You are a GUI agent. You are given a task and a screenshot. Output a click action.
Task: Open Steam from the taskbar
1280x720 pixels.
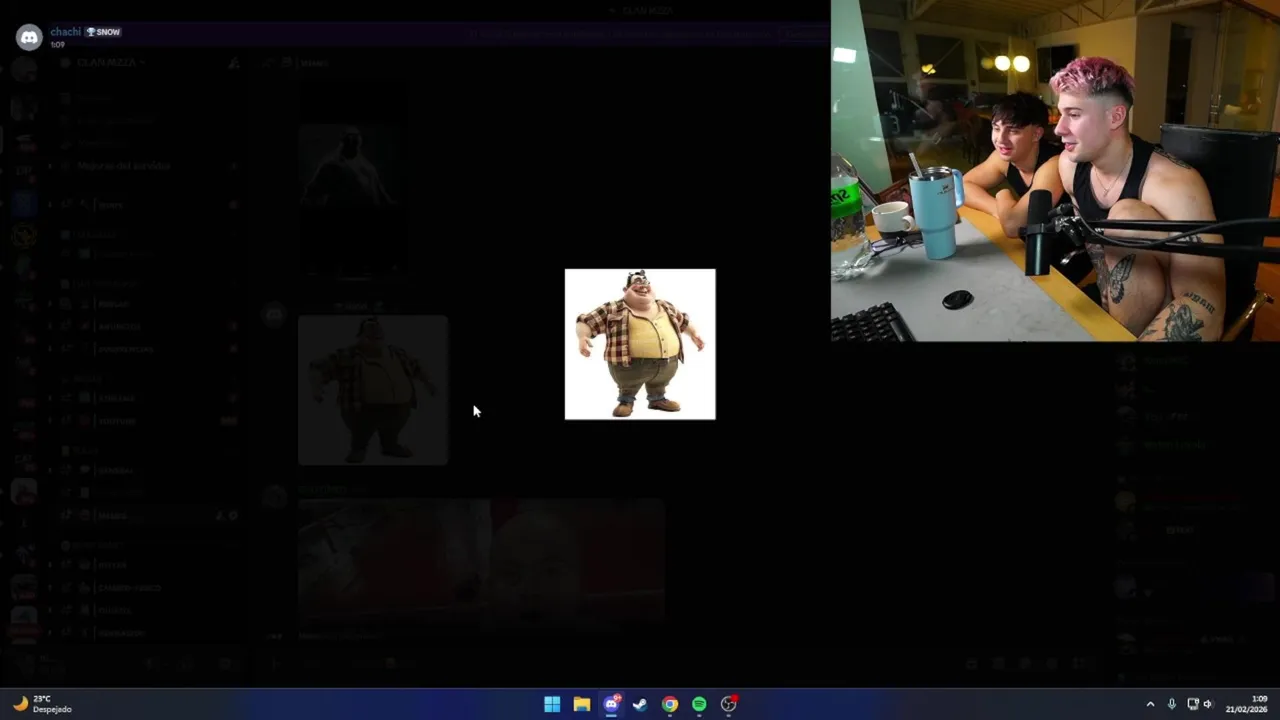(x=640, y=704)
